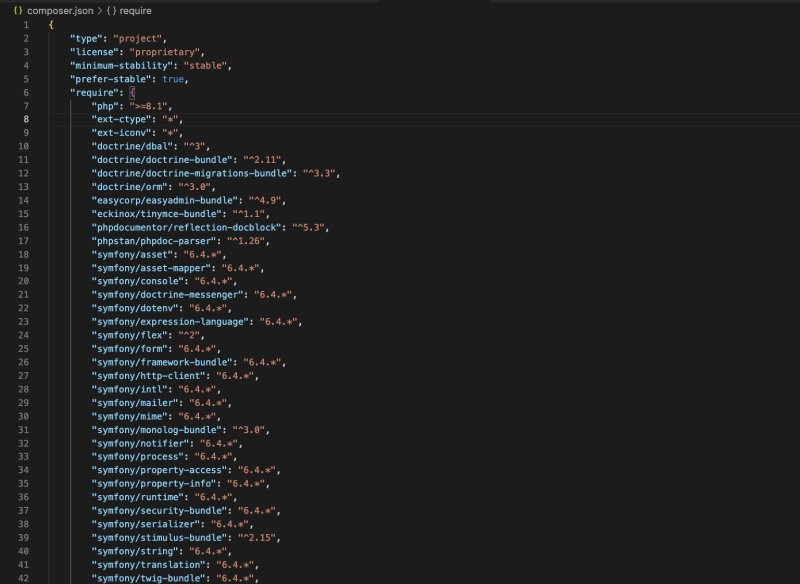Click the "^3.0" monolog-bundle version
The image size is (800, 584).
pyautogui.click(x=248, y=430)
